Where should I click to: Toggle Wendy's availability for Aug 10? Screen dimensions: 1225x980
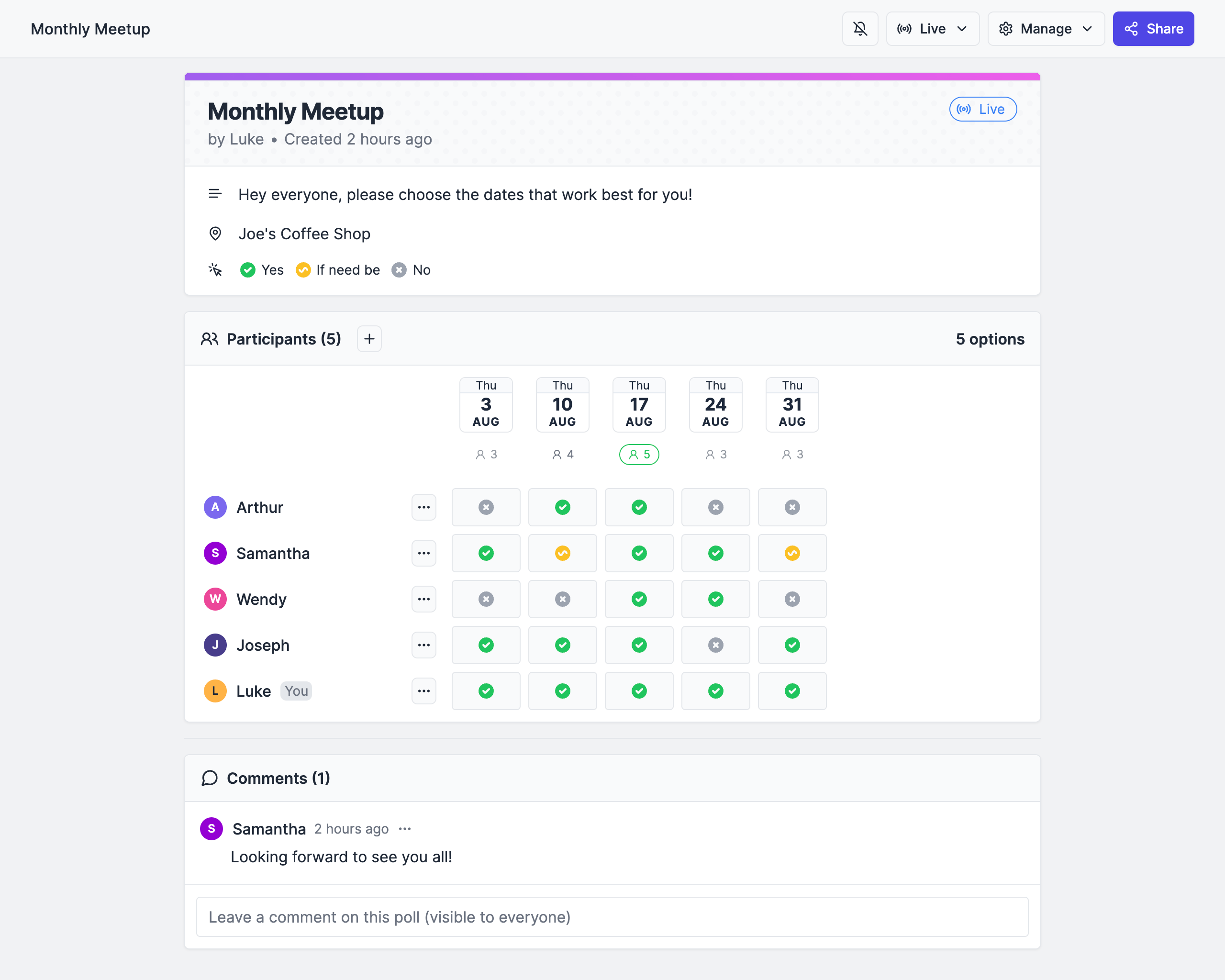click(562, 599)
